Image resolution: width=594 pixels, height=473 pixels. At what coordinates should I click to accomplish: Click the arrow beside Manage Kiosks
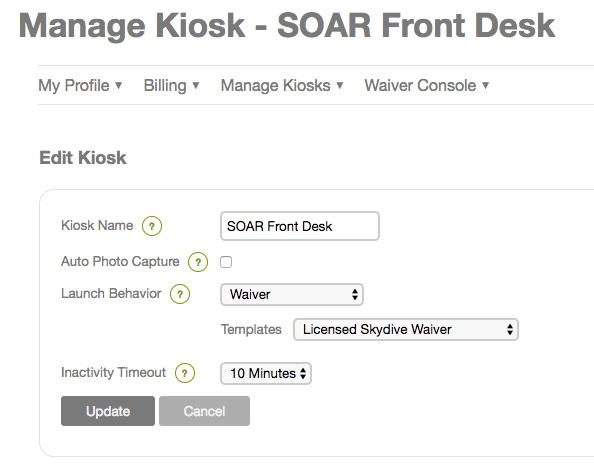[340, 86]
